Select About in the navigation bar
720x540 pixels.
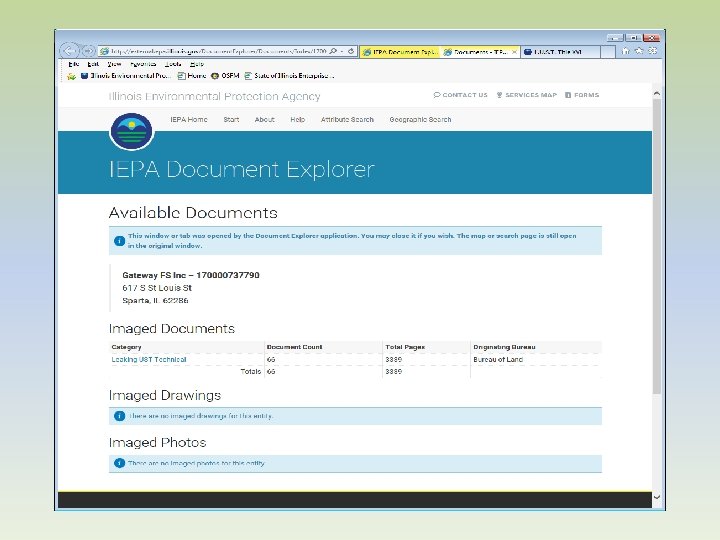(264, 119)
